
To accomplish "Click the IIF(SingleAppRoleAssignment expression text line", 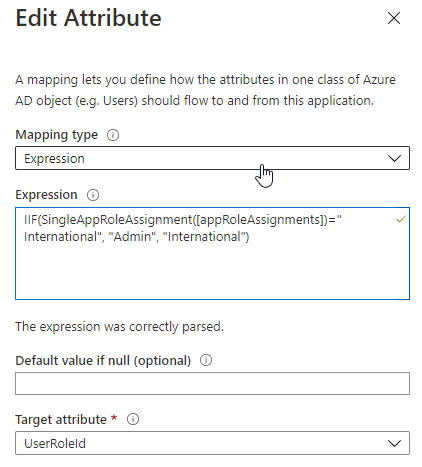I will 183,220.
